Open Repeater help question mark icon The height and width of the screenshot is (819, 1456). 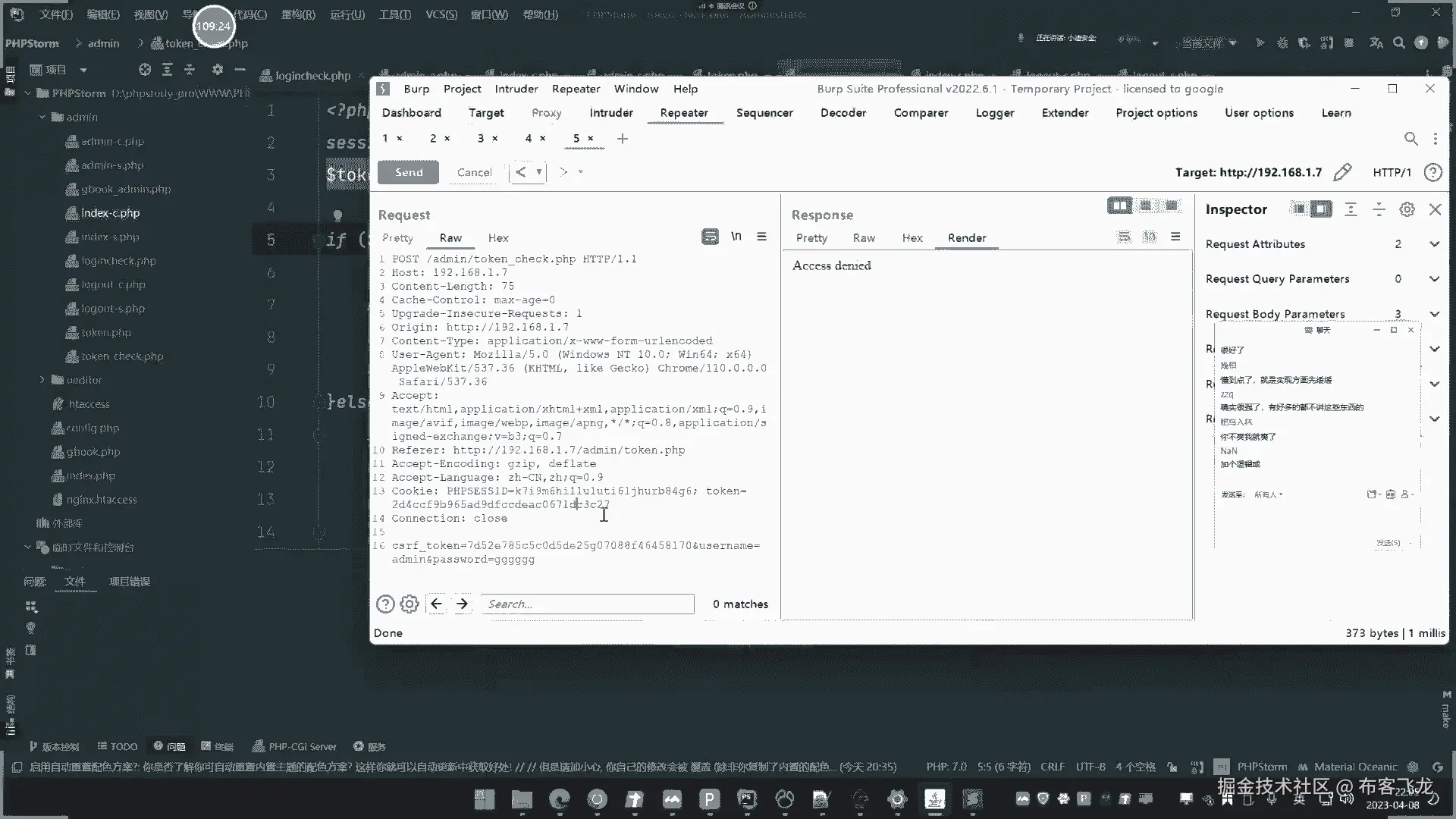1432,172
